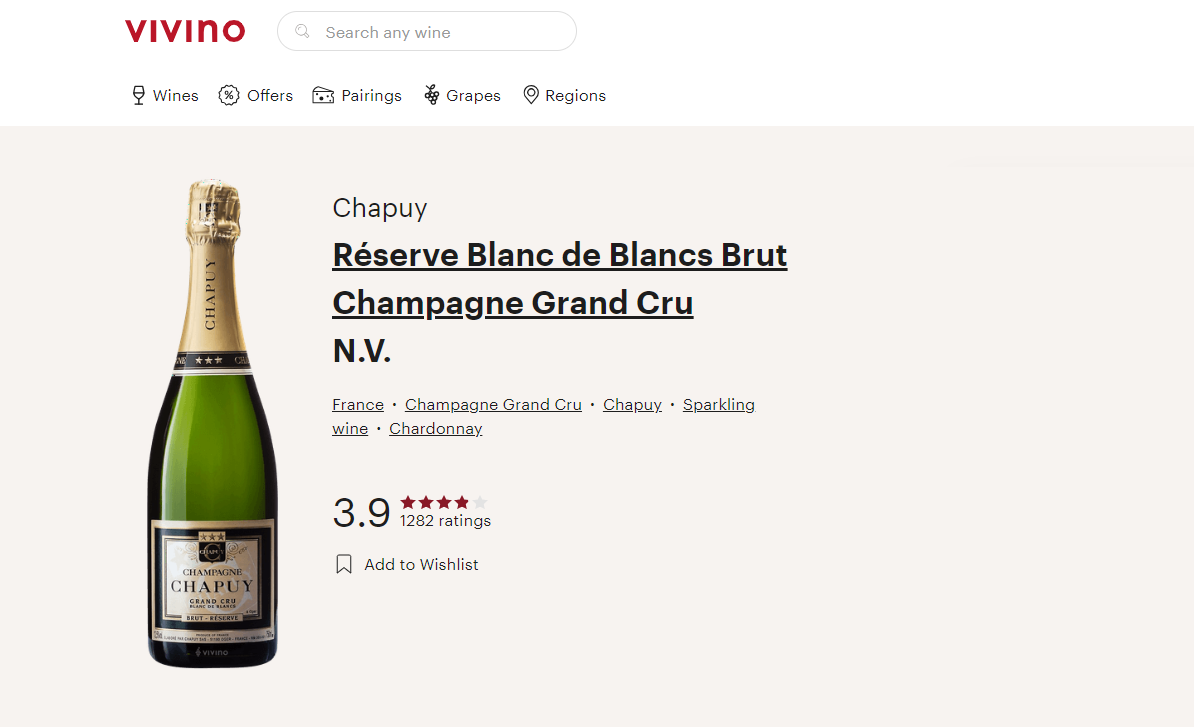Screen dimensions: 1194x728
Task: Click the cheese Pairings icon
Action: coord(323,95)
